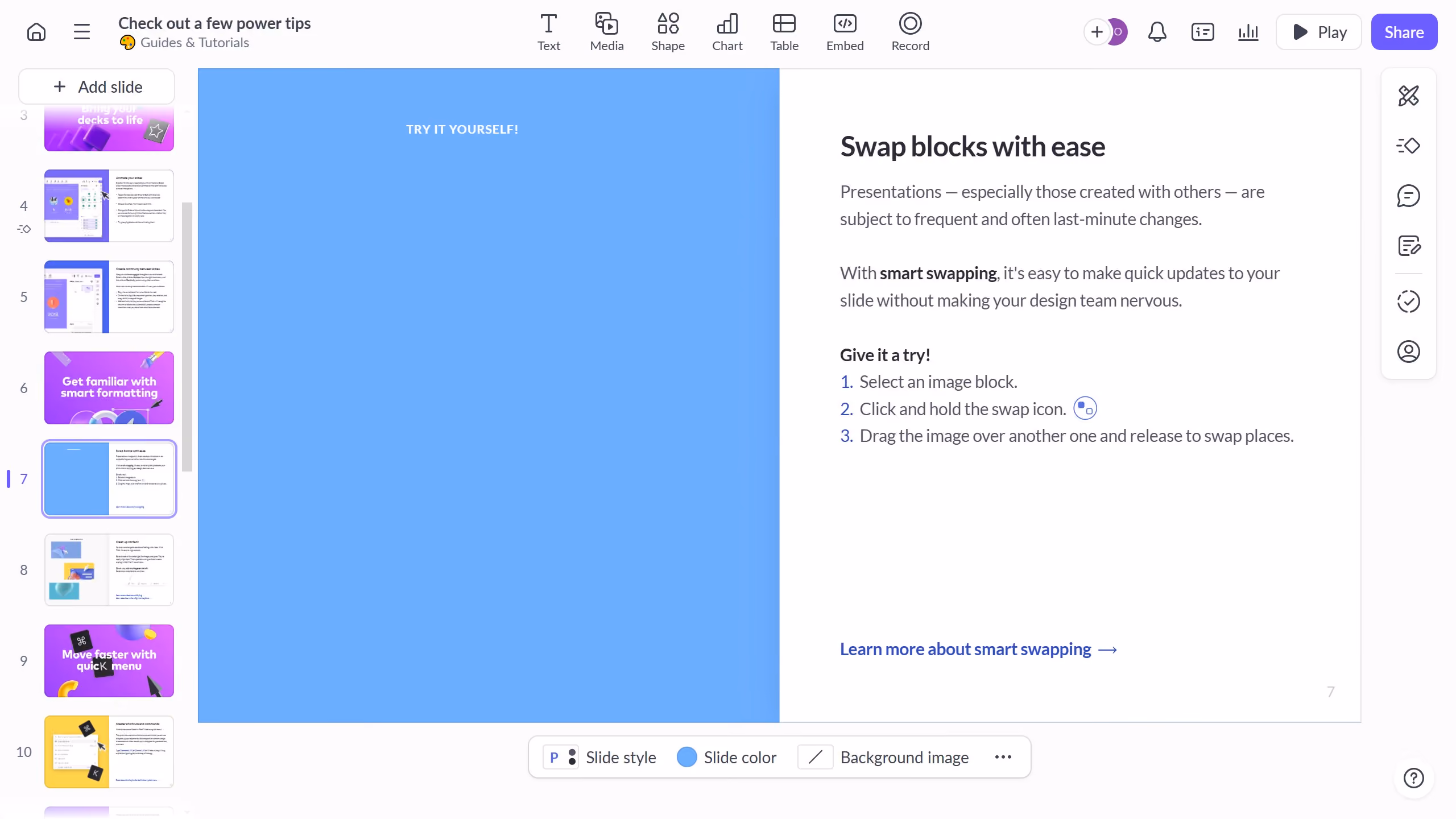This screenshot has height=819, width=1456.
Task: Follow Learn more about smart swapping link
Action: point(978,649)
